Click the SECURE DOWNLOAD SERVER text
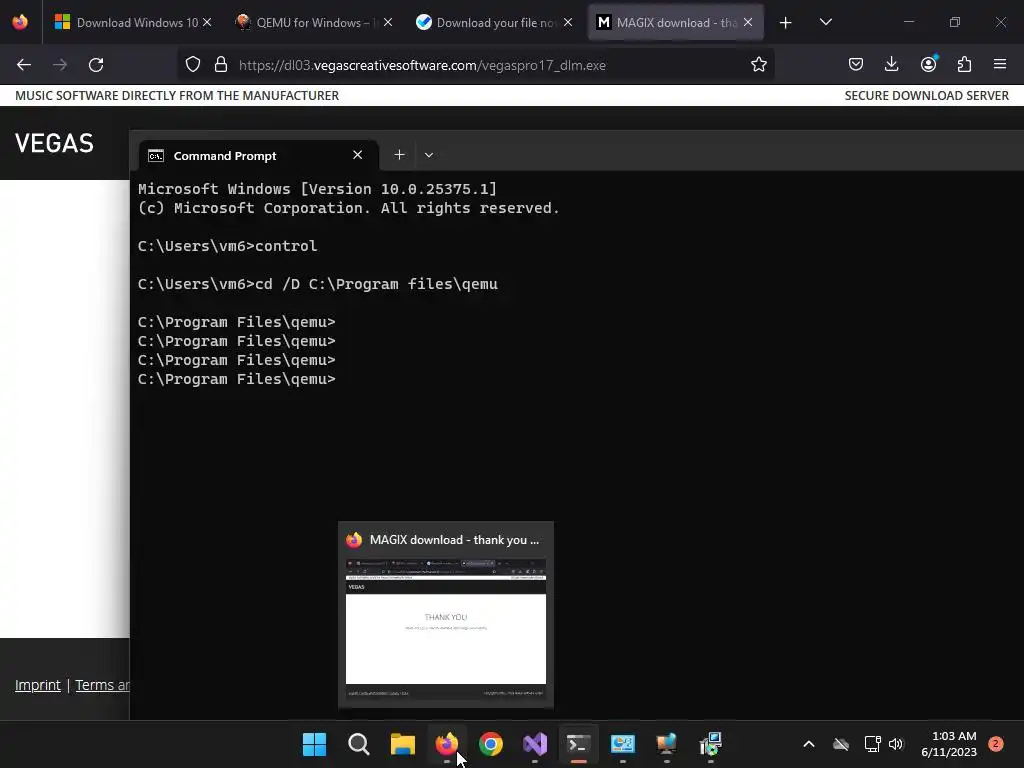Screen dimensions: 1024x768 click(x=926, y=95)
